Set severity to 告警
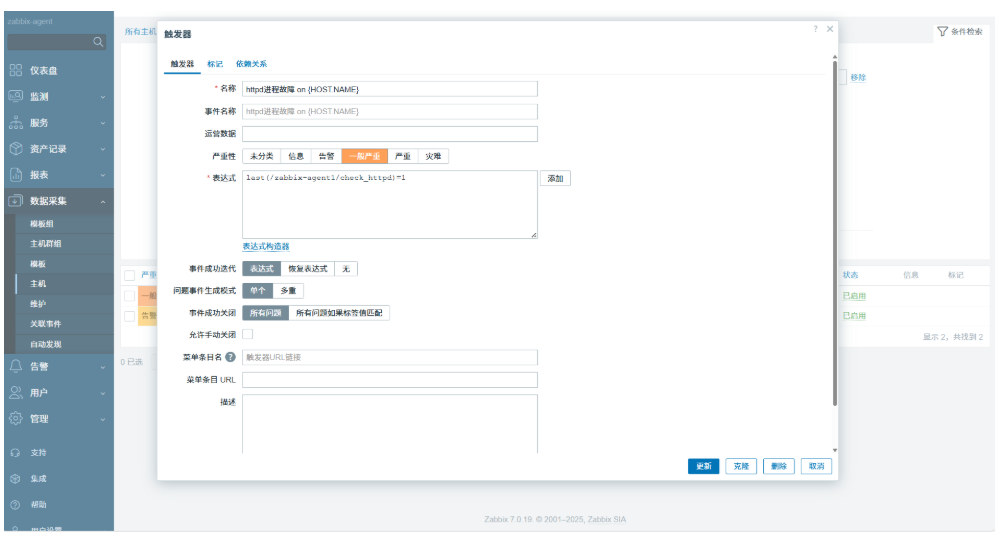995x542 pixels. coord(326,156)
